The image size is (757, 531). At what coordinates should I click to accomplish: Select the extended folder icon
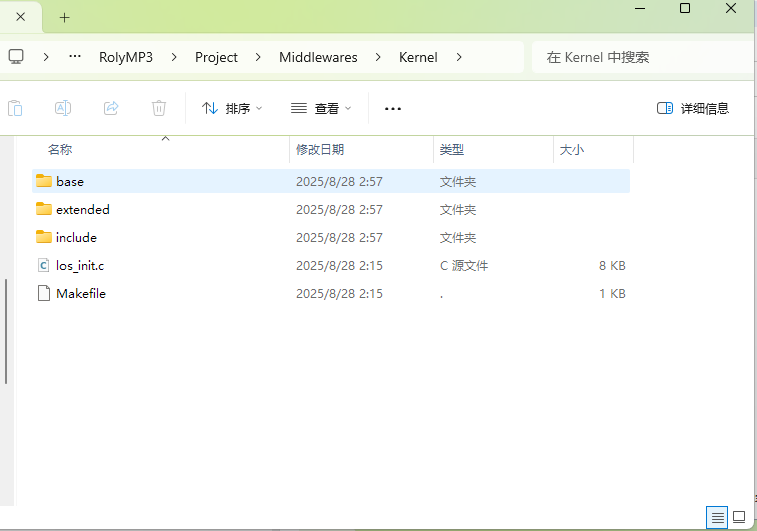coord(44,209)
